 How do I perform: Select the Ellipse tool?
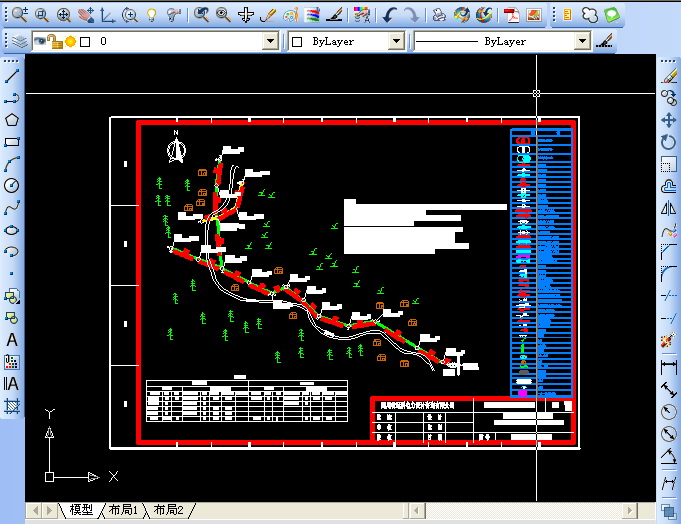[12, 230]
